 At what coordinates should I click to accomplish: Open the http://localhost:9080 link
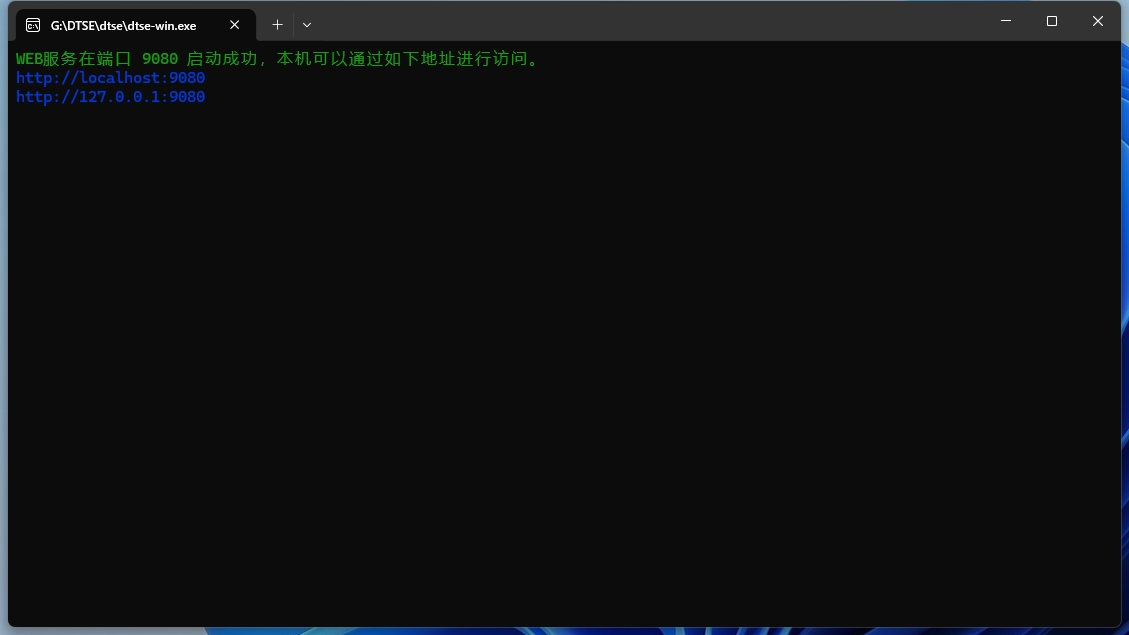[x=110, y=78]
